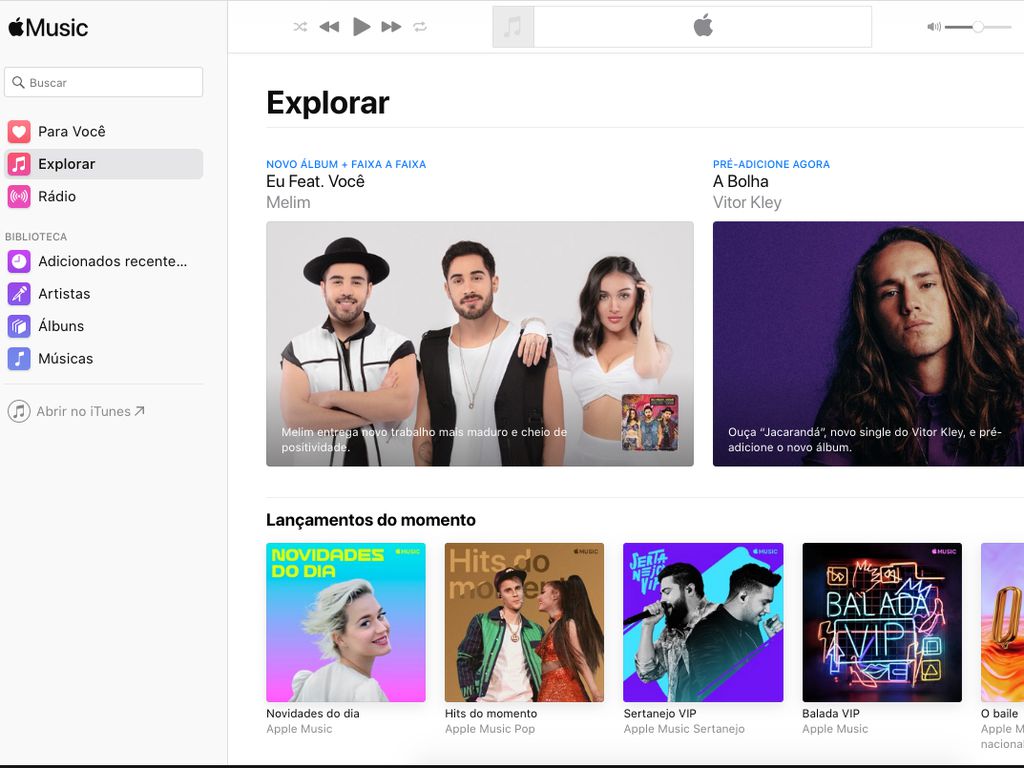Adjust the volume slider
Image resolution: width=1024 pixels, height=768 pixels.
(978, 27)
